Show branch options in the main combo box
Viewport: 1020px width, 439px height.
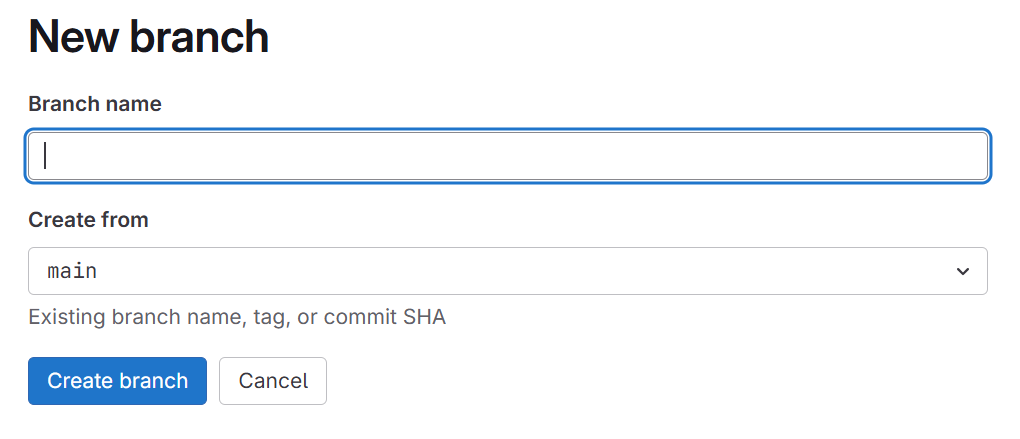pos(508,271)
